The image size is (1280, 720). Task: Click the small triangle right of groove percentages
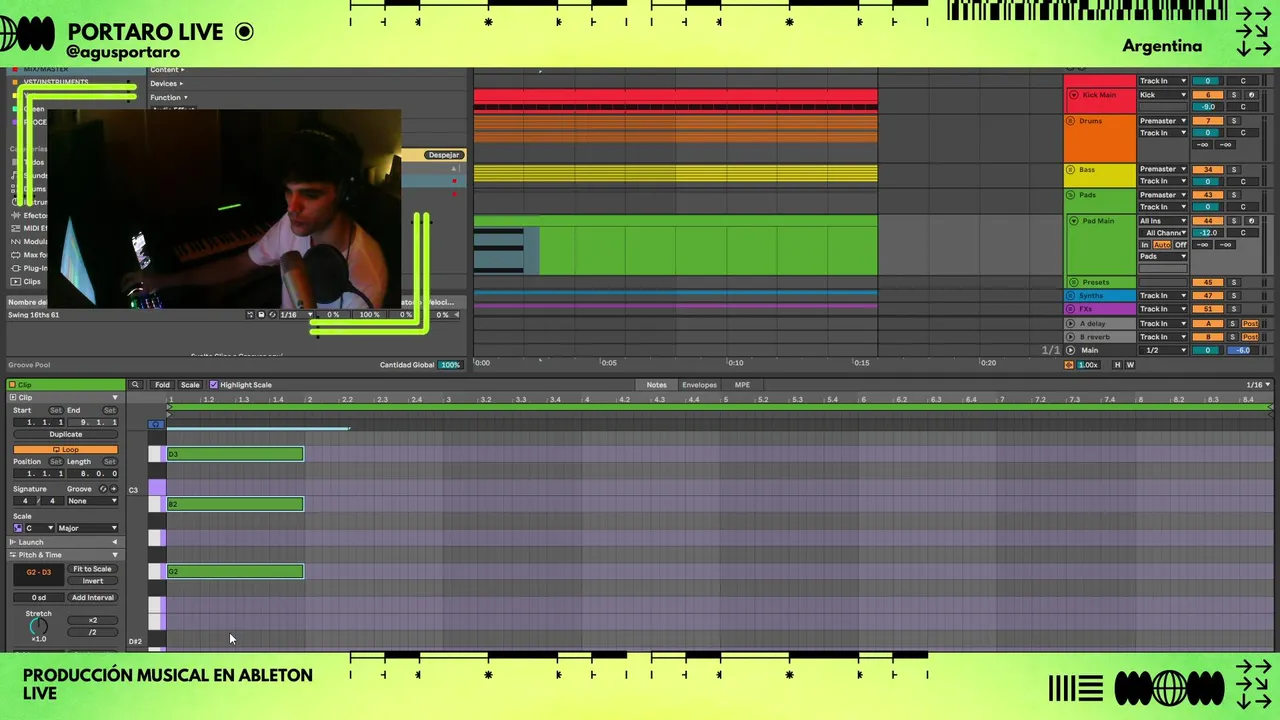456,315
